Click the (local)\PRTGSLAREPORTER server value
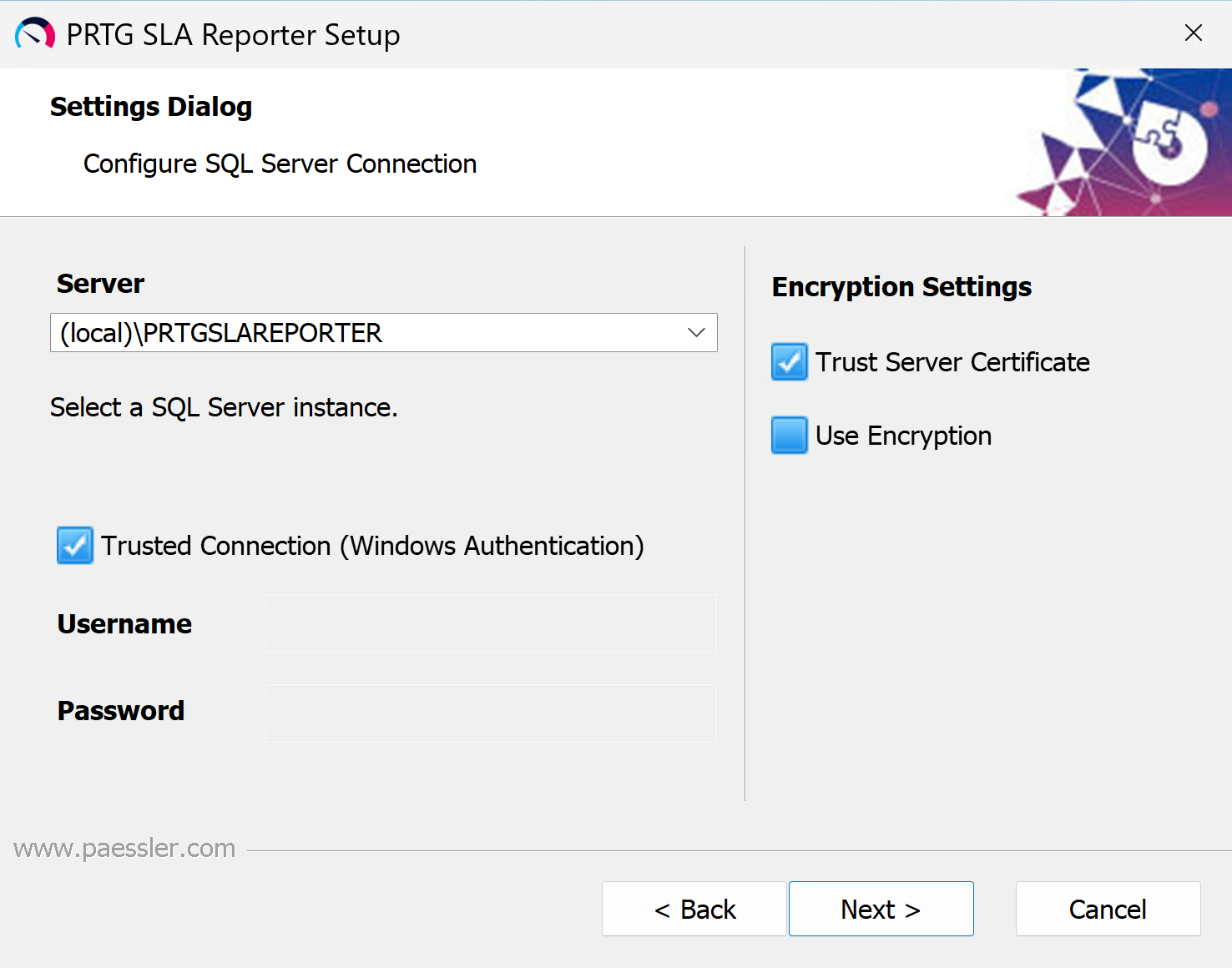The width and height of the screenshot is (1232, 968). click(221, 333)
